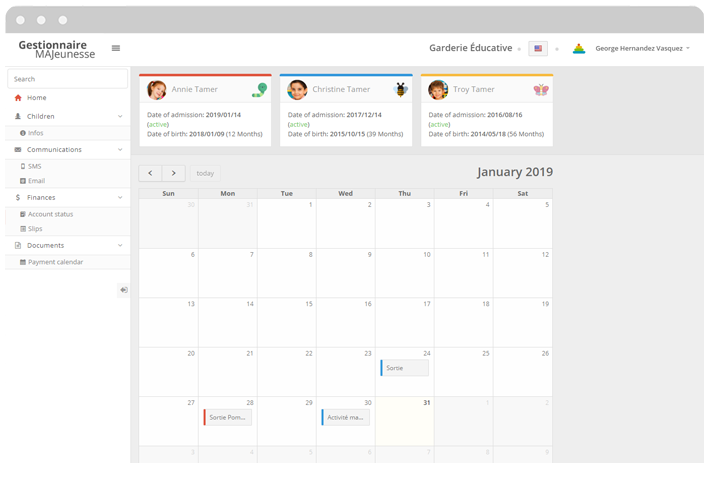Screen dimensions: 710x478
Task: Select SMS under Communications
Action: click(35, 166)
